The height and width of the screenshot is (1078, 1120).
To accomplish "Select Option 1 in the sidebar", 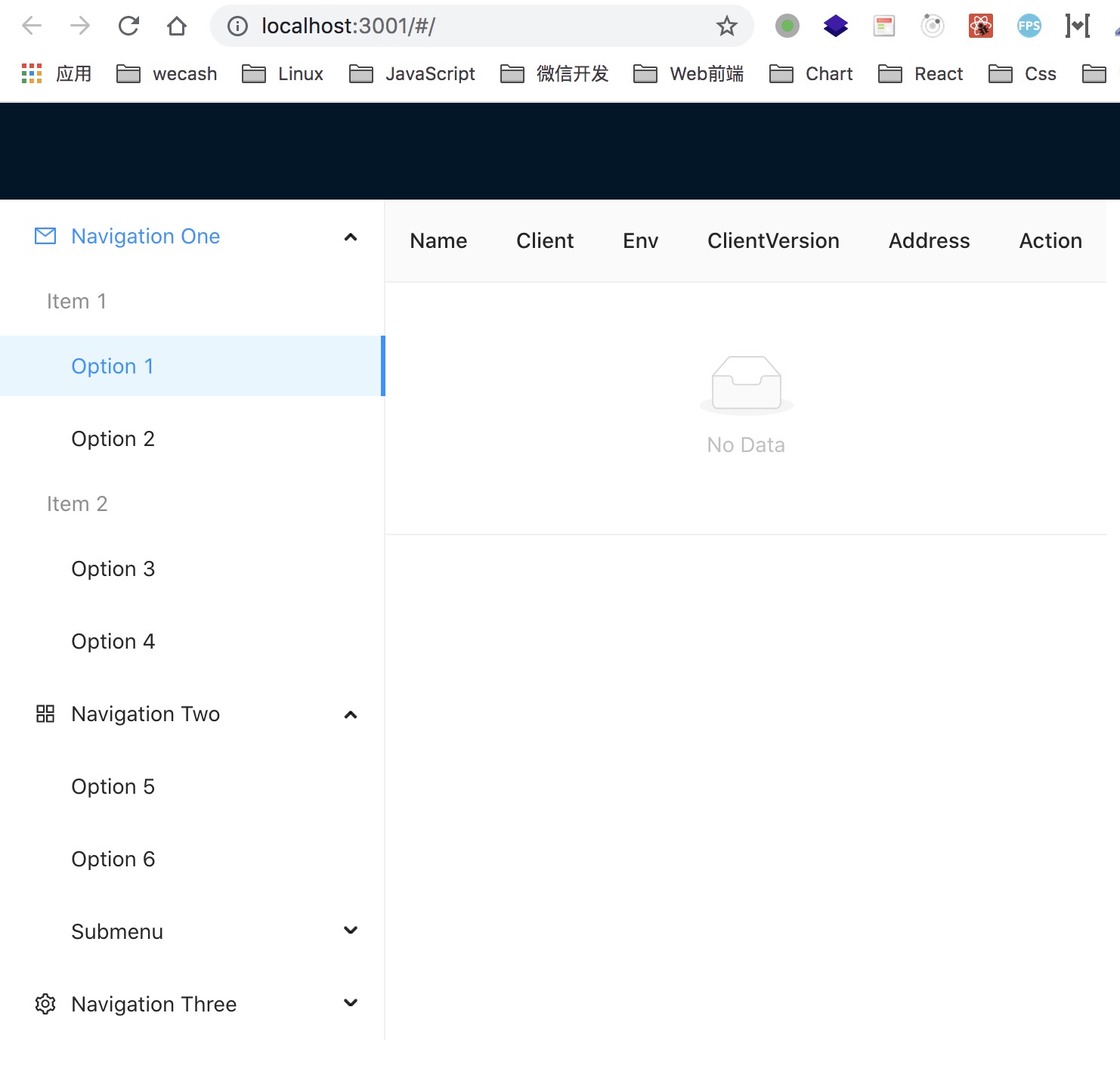I will pyautogui.click(x=193, y=366).
